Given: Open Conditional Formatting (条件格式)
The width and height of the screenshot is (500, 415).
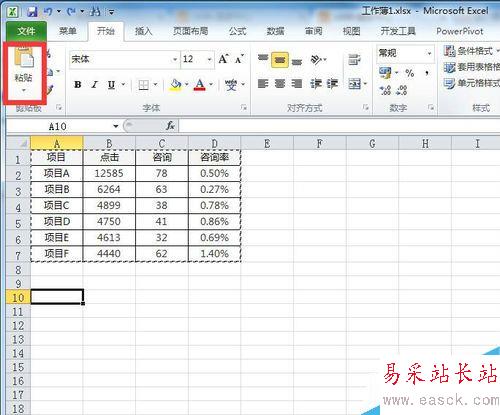Looking at the screenshot, I should tap(471, 51).
